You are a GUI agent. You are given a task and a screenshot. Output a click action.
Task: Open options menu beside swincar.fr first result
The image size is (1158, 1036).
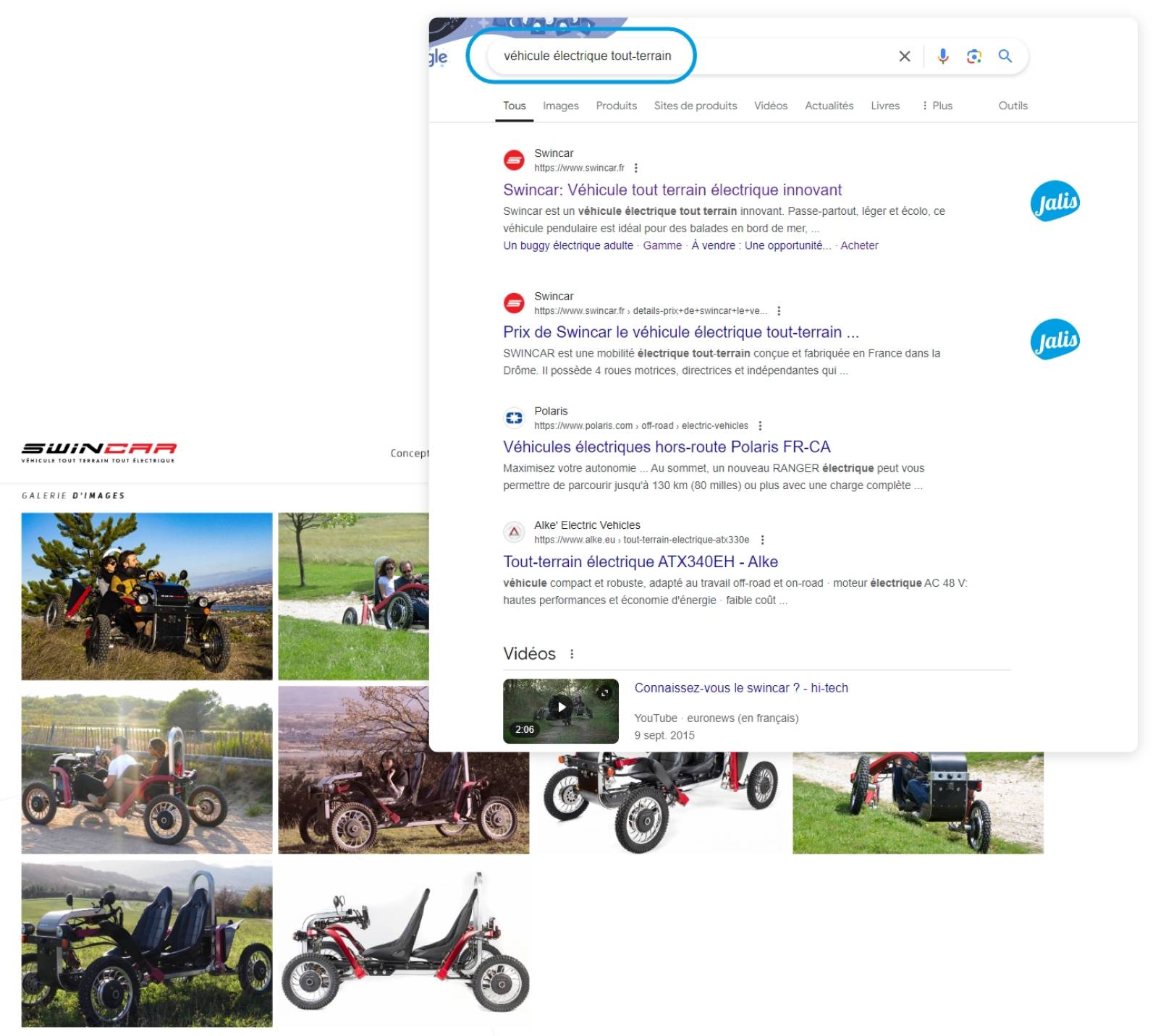[636, 168]
